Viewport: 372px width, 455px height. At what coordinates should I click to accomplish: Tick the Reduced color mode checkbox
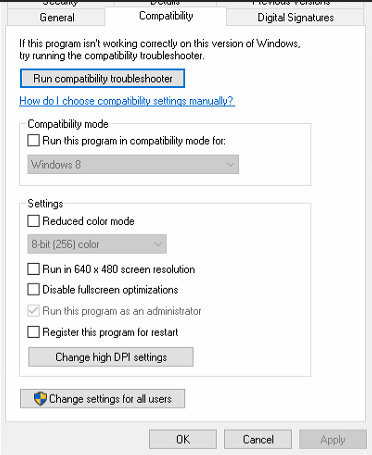click(33, 221)
